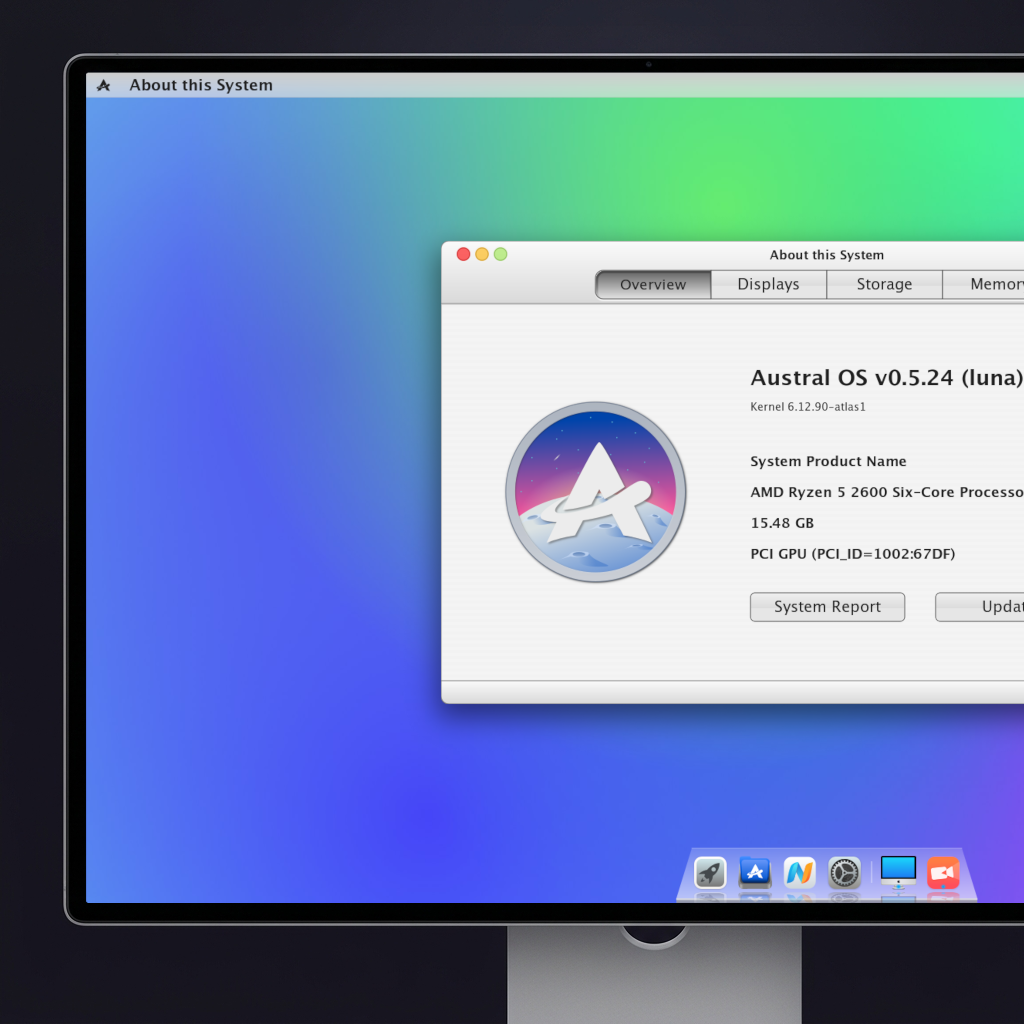1024x1024 pixels.
Task: Click the Austral OS v0.5.24 (luna) heading
Action: pos(887,377)
